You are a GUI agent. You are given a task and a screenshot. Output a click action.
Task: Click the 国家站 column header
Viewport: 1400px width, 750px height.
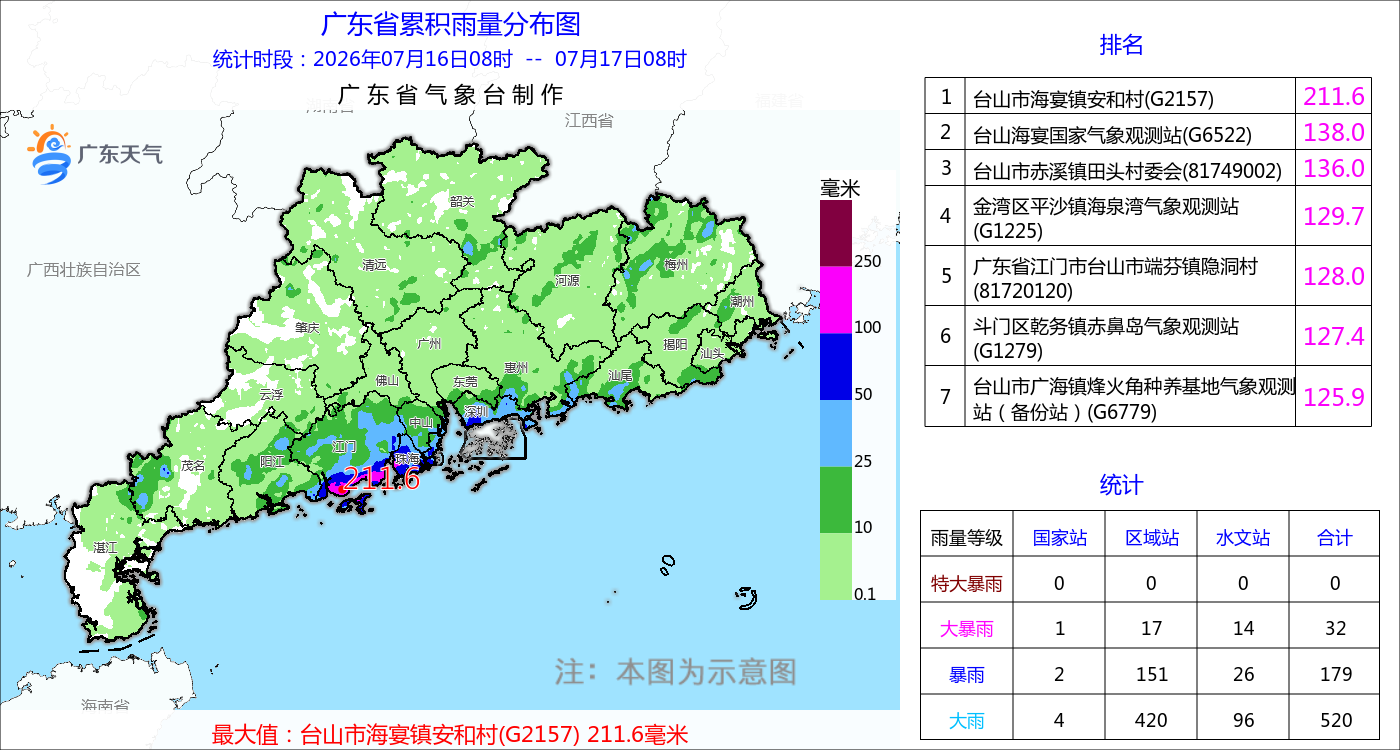[x=1060, y=538]
